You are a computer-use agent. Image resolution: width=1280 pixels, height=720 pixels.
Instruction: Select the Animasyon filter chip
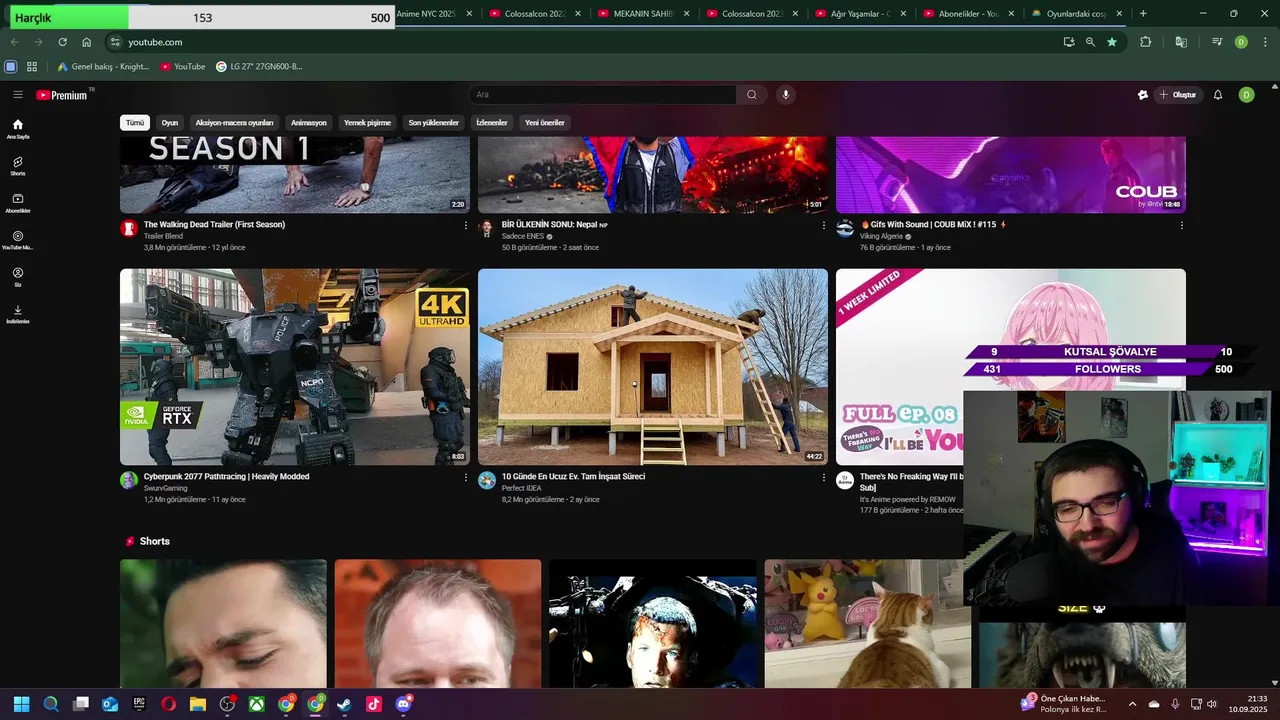309,123
